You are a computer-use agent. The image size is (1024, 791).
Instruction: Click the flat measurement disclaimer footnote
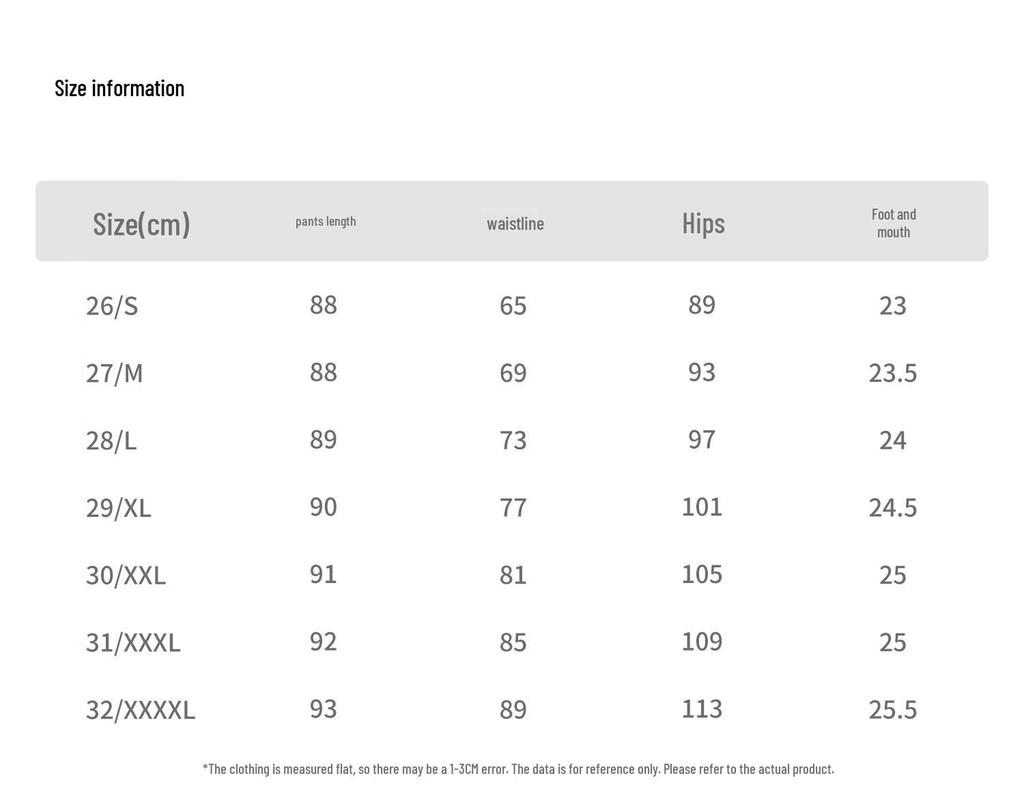[519, 769]
